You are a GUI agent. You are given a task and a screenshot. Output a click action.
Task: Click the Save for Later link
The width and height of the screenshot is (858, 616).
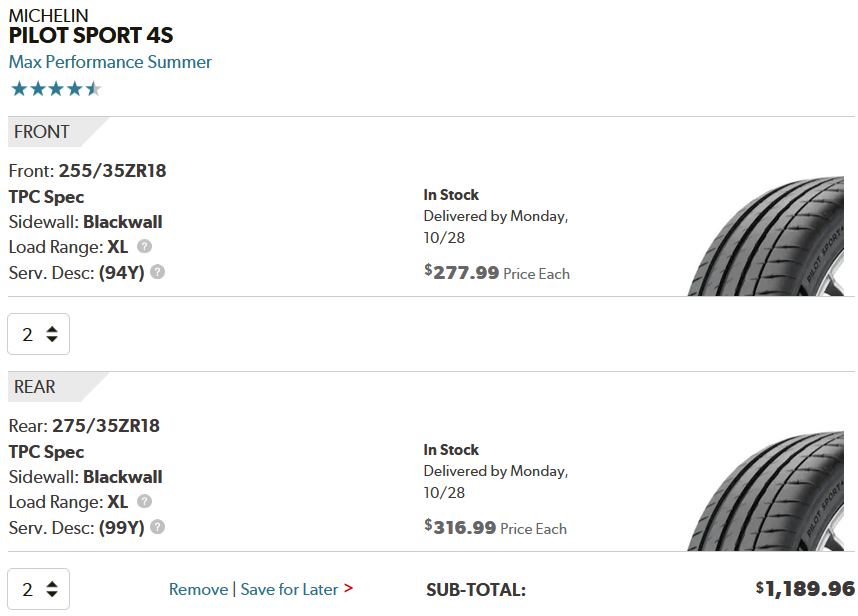pyautogui.click(x=289, y=589)
